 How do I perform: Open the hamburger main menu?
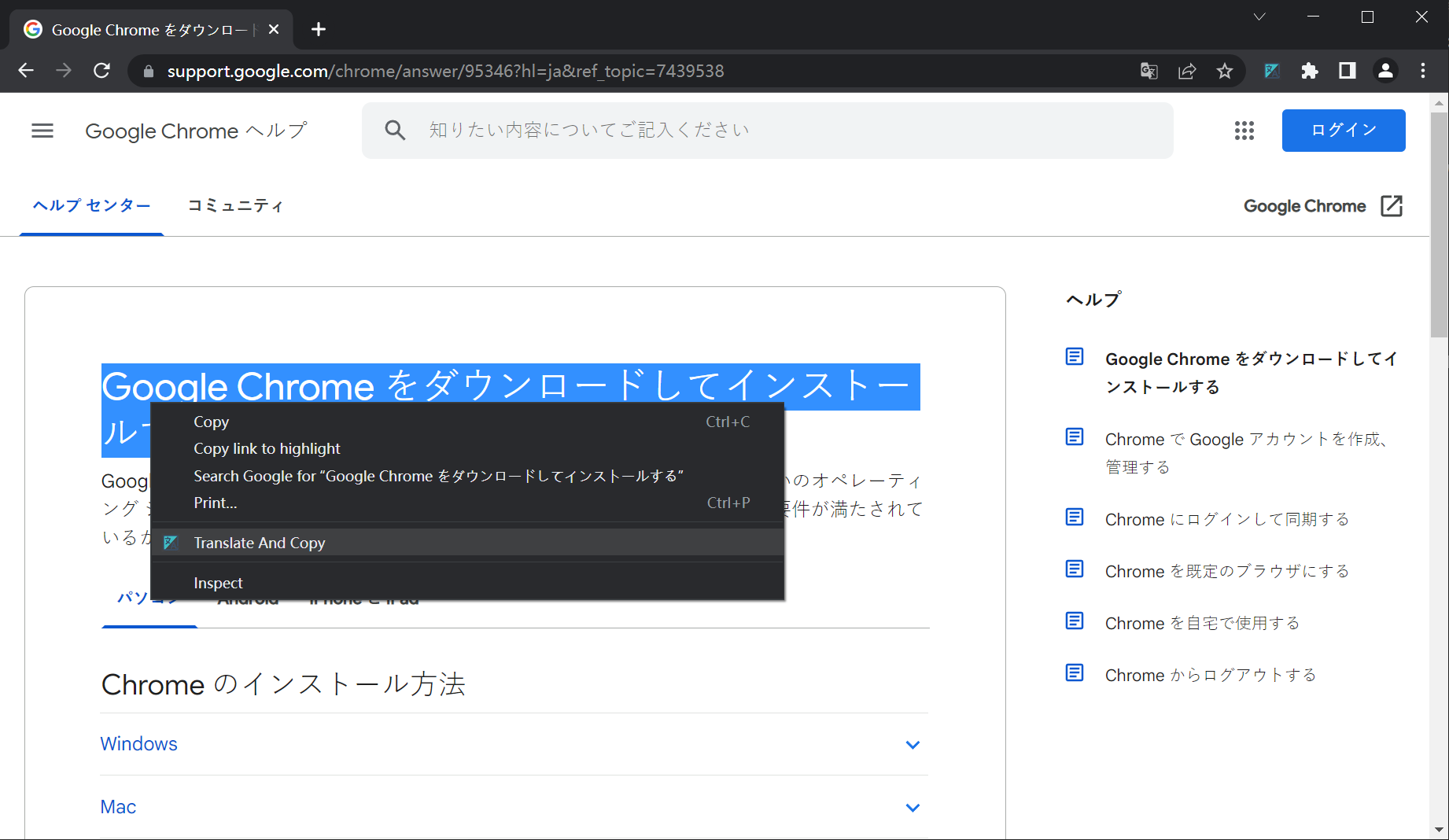pyautogui.click(x=42, y=131)
